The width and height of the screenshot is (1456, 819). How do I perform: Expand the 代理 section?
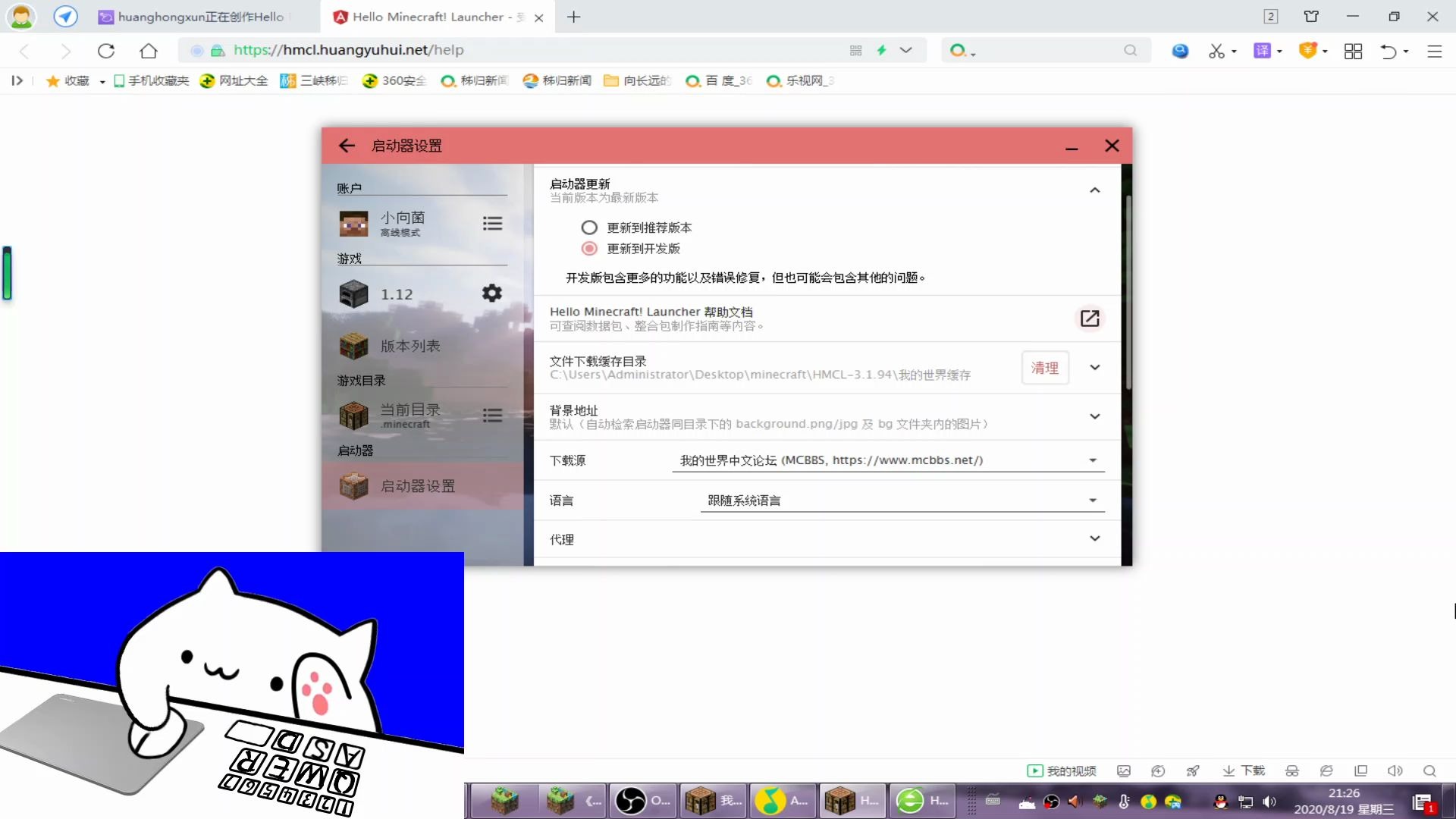1094,539
